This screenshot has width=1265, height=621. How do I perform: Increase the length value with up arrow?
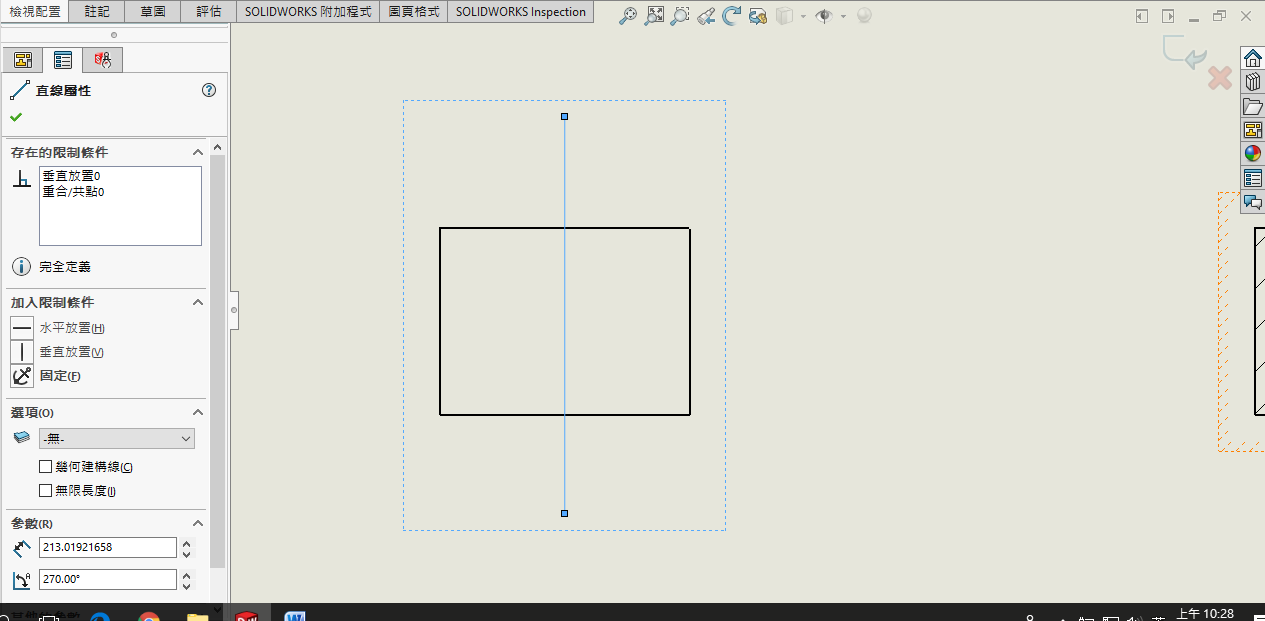[187, 542]
